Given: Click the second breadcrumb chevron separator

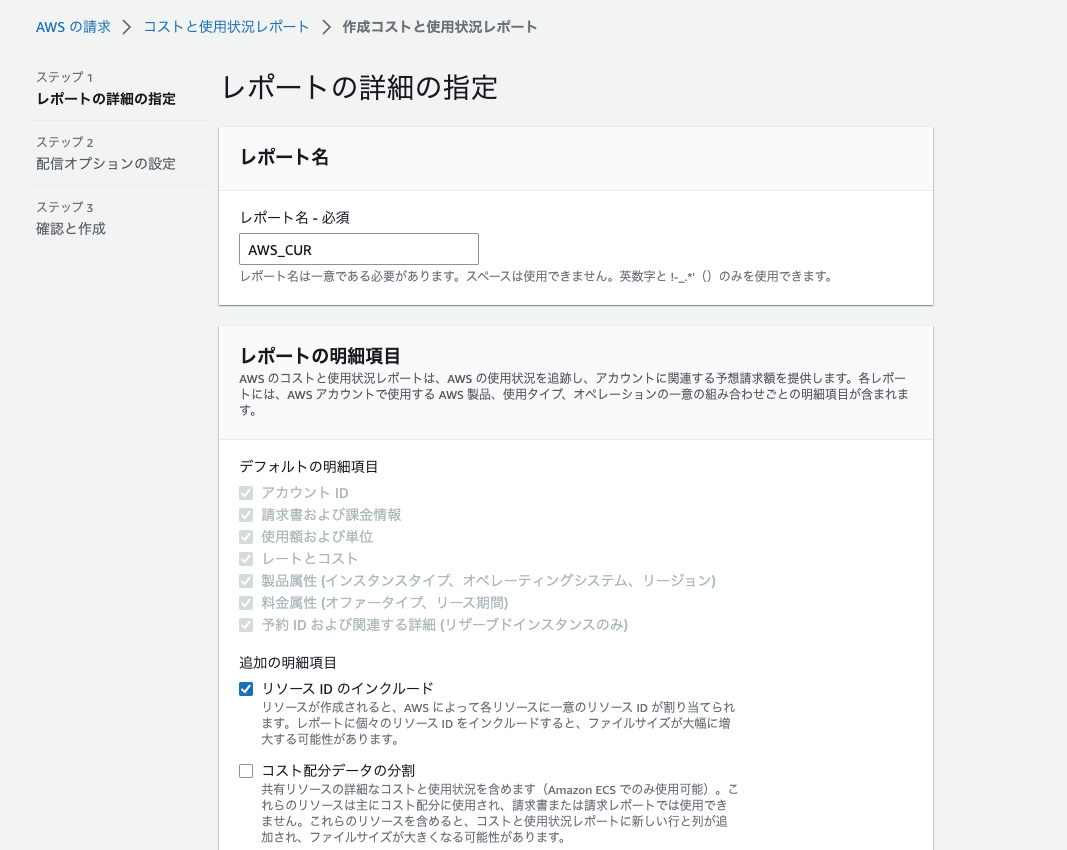Looking at the screenshot, I should click(x=326, y=27).
